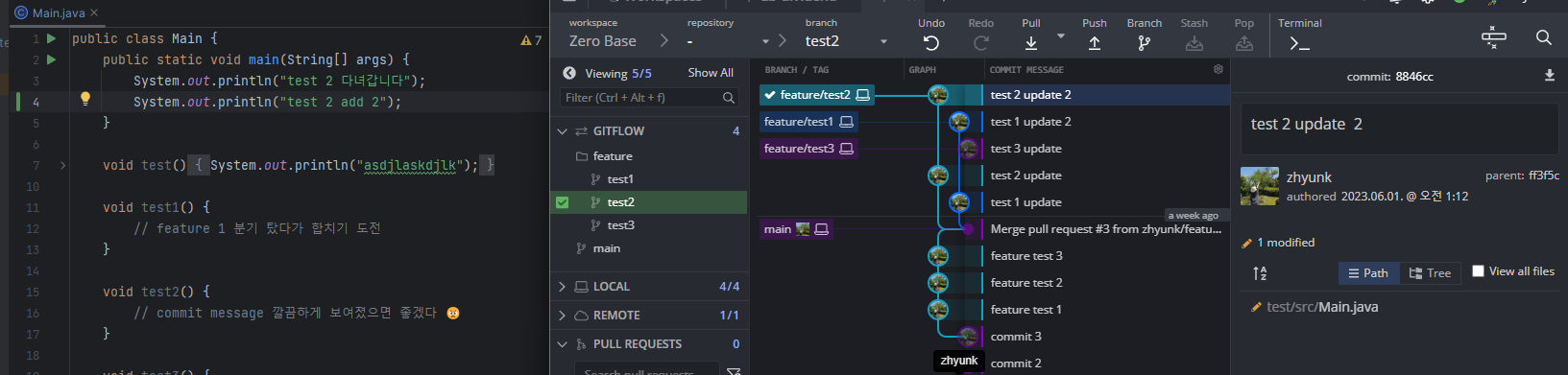Viewport: 1568px width, 375px height.
Task: Create a new branch with Branch icon
Action: tap(1144, 43)
